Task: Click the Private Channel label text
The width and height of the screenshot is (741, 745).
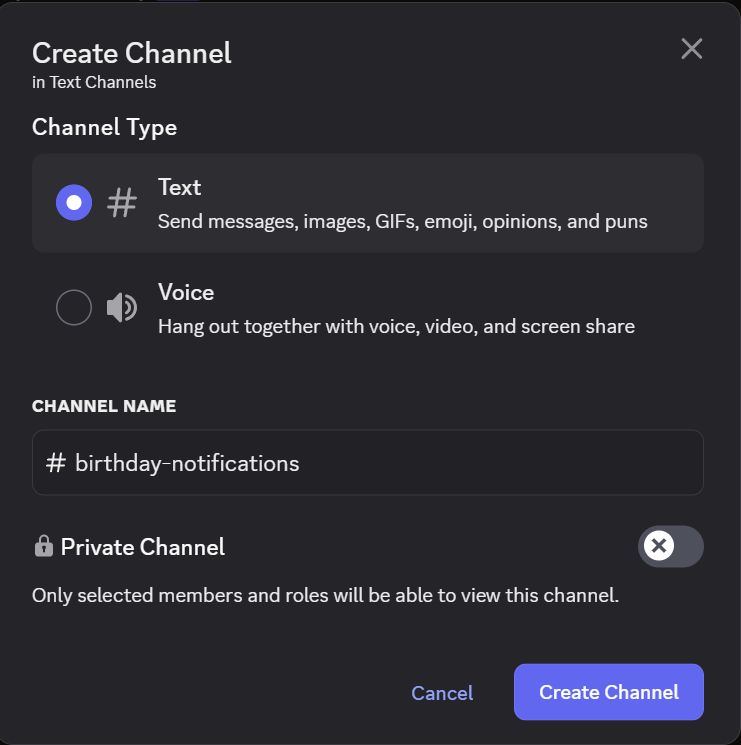Action: pyautogui.click(x=143, y=547)
